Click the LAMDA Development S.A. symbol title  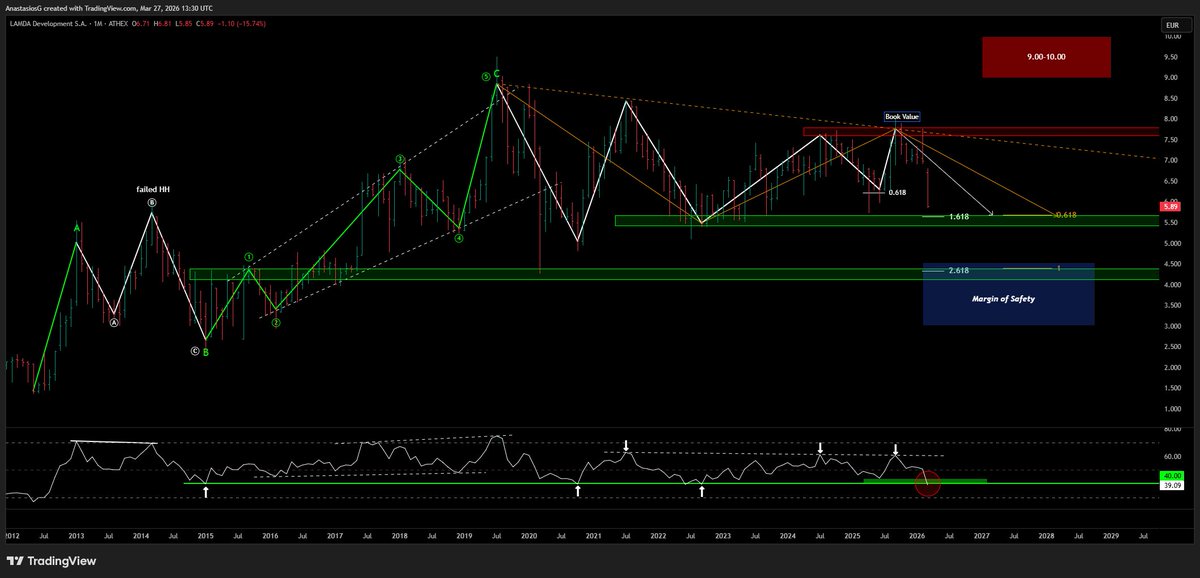point(48,24)
